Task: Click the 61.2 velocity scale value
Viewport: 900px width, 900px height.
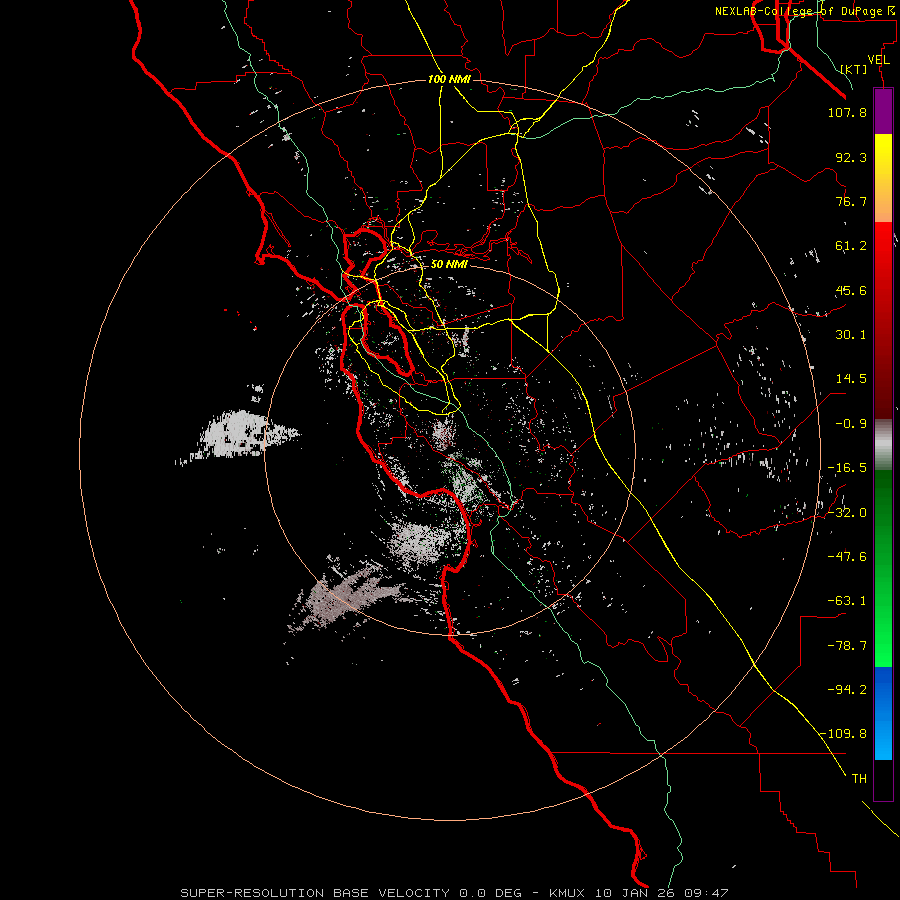Action: coord(851,246)
